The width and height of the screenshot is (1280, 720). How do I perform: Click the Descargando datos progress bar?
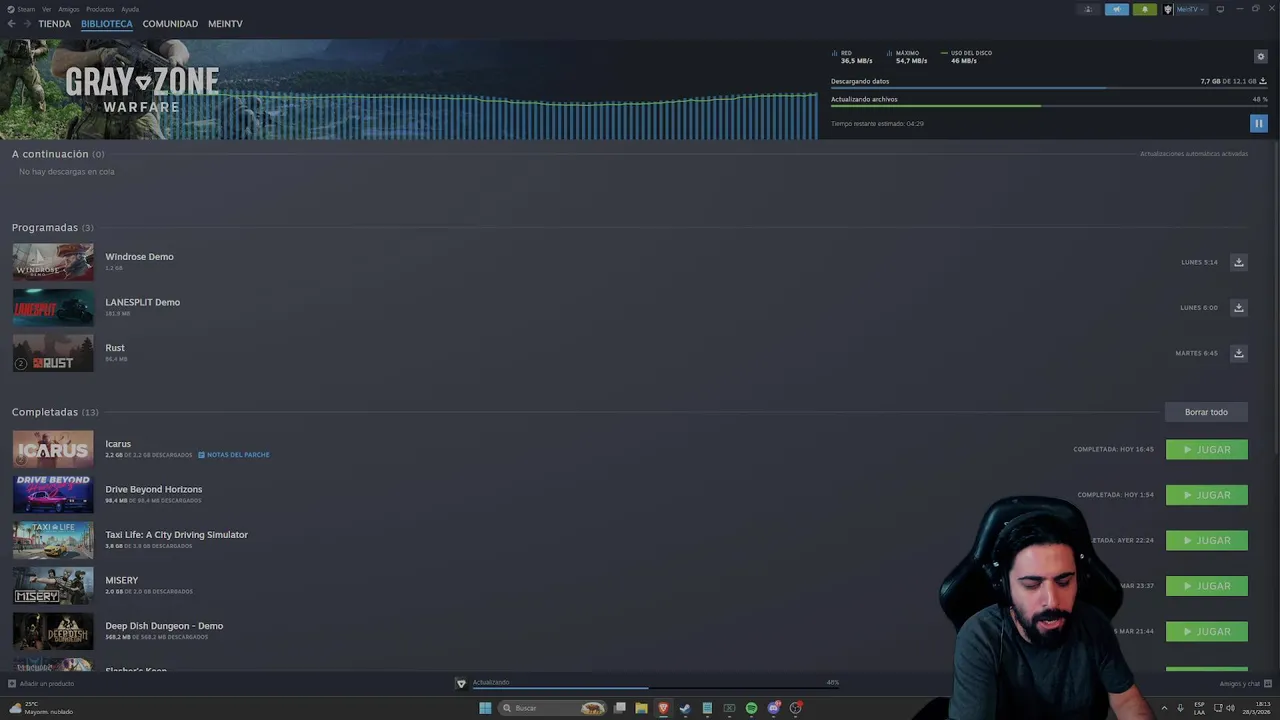1049,88
